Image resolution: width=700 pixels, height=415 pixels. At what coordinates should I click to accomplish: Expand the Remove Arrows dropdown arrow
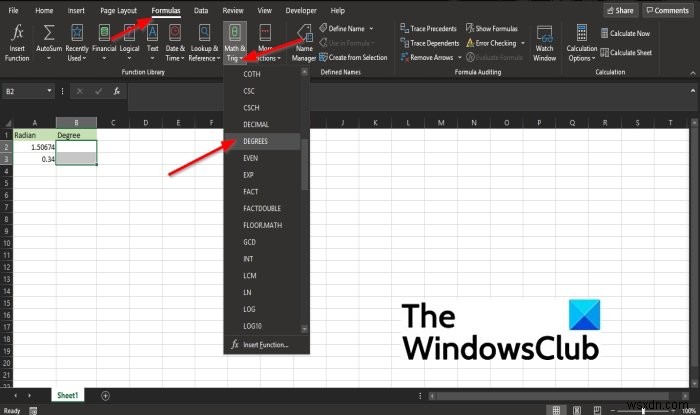459,58
